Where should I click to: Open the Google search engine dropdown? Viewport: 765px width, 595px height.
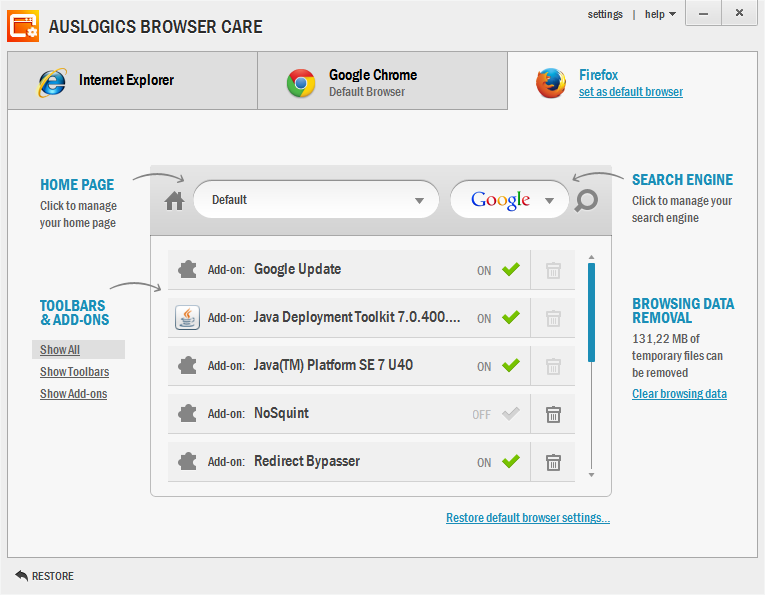click(509, 200)
